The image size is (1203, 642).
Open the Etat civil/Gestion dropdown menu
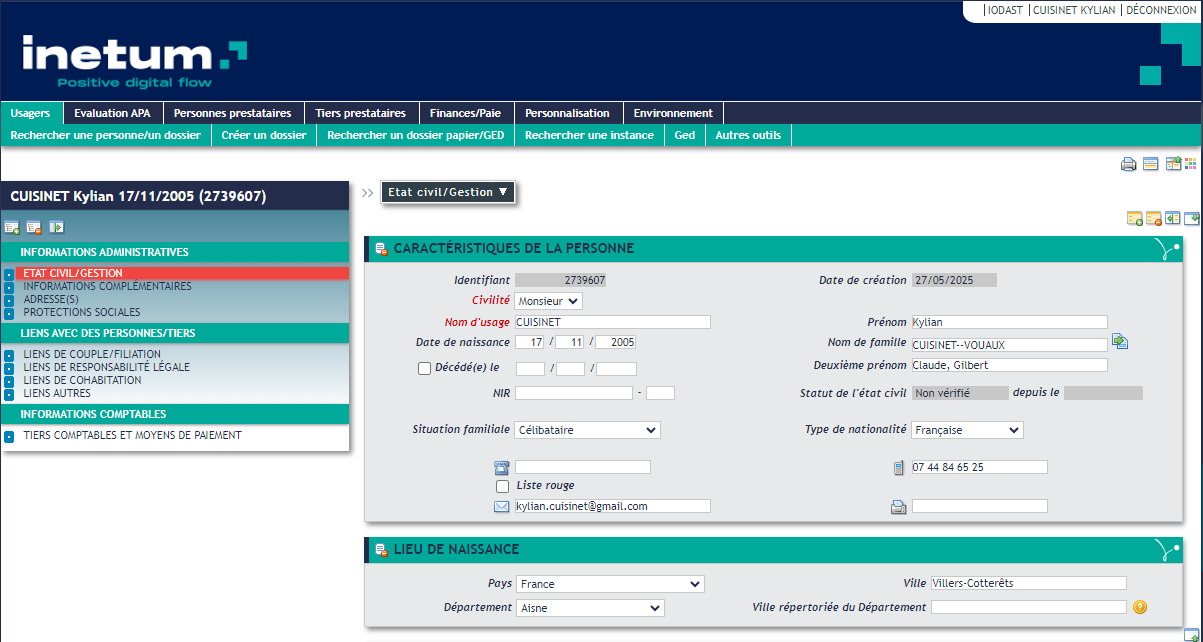(x=447, y=192)
